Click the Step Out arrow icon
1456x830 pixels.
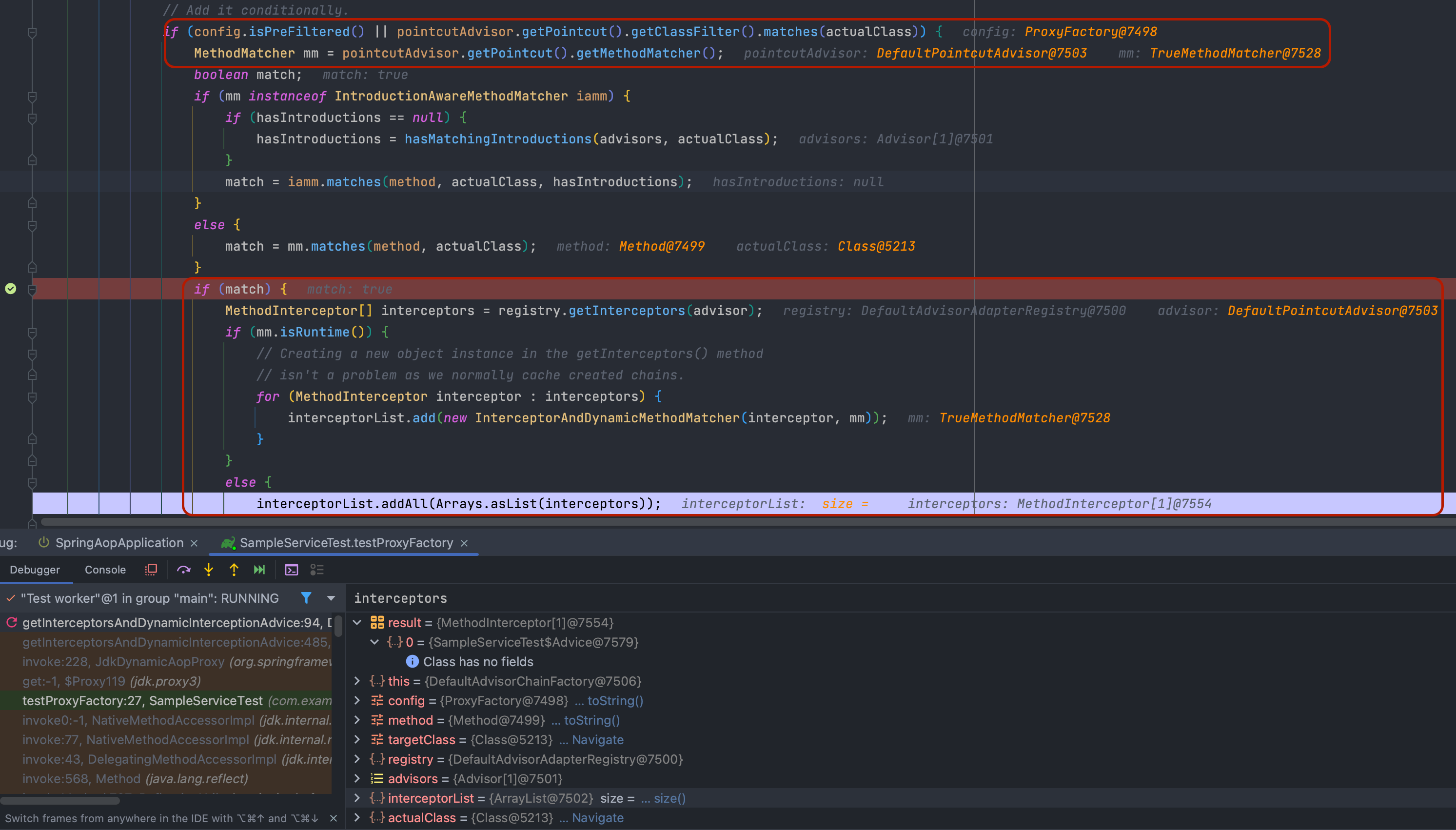(234, 570)
